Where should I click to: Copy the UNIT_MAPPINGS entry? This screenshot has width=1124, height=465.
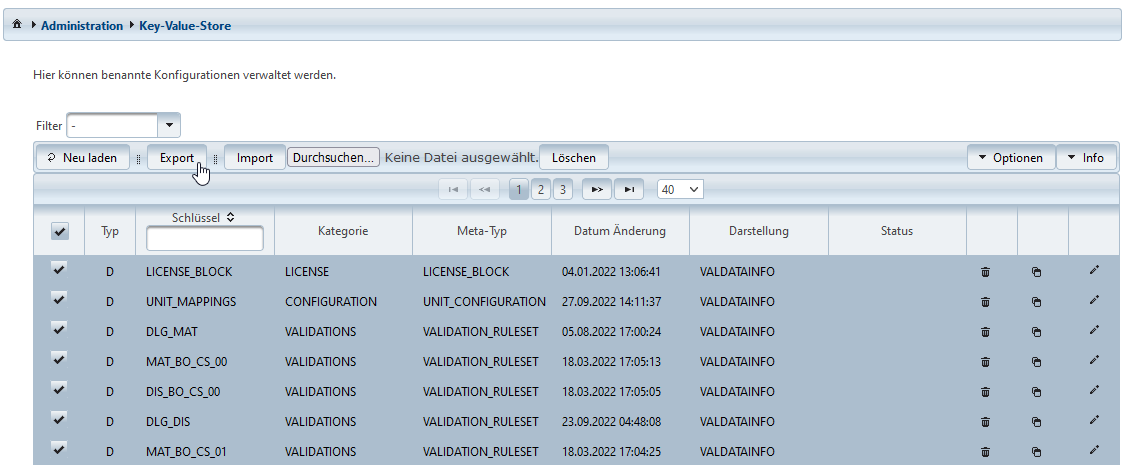(1036, 302)
